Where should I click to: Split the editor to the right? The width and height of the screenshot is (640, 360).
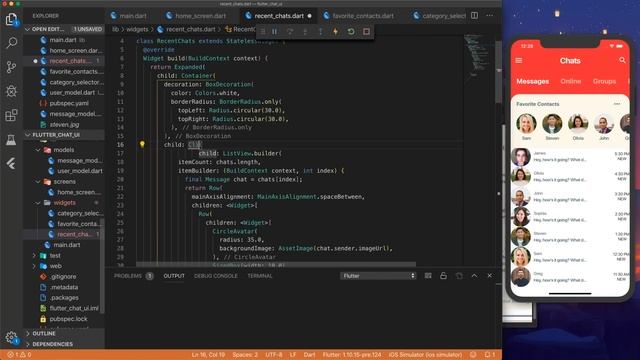tap(474, 16)
